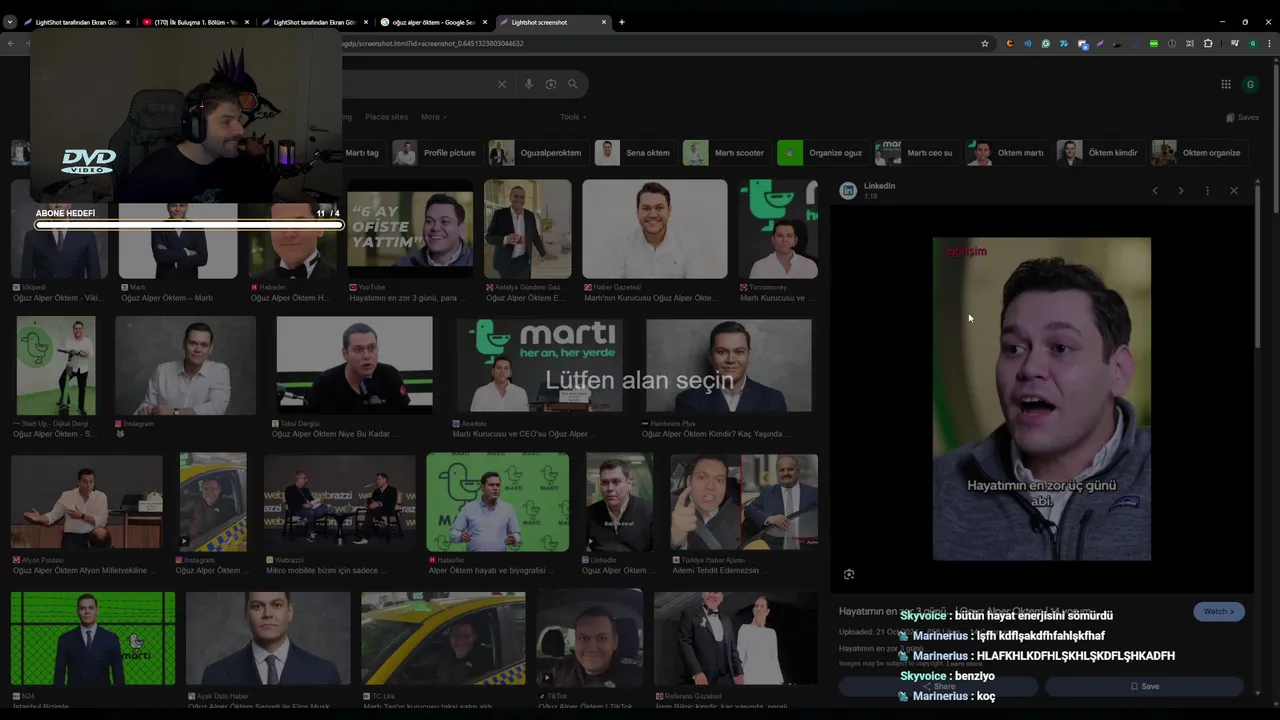
Task: Close the oğuz alper öktem Google tab
Action: click(x=486, y=22)
